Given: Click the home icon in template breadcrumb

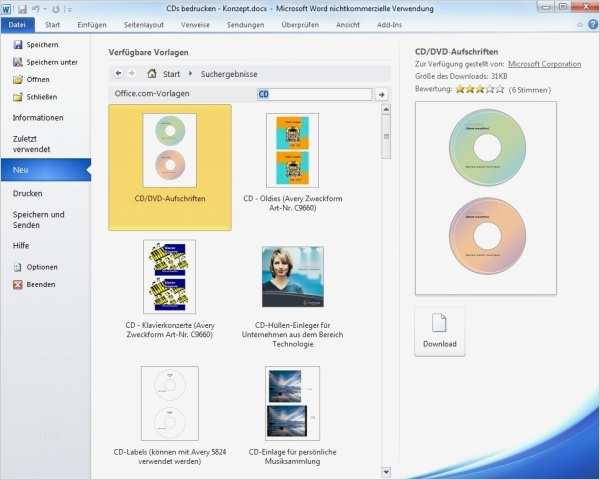Looking at the screenshot, I should coord(152,73).
